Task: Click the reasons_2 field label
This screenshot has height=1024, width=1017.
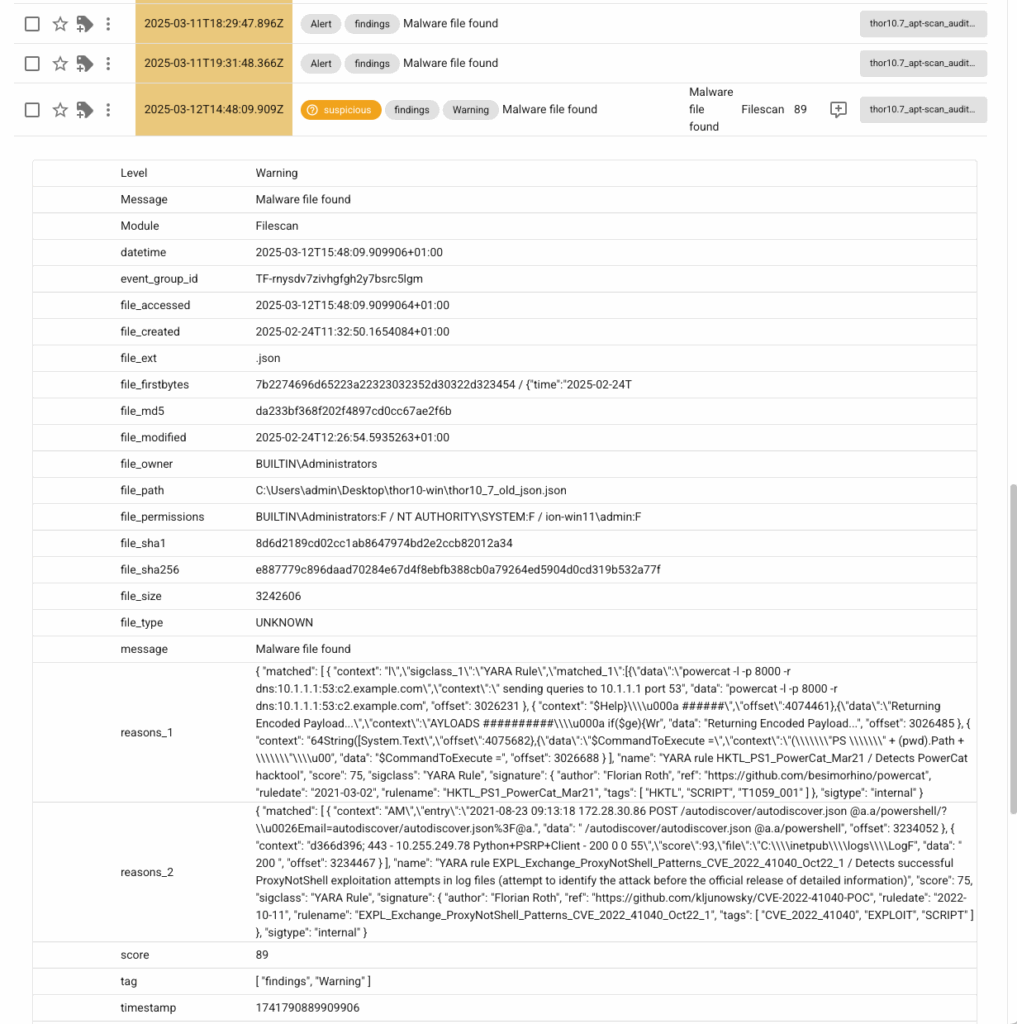Action: point(147,872)
